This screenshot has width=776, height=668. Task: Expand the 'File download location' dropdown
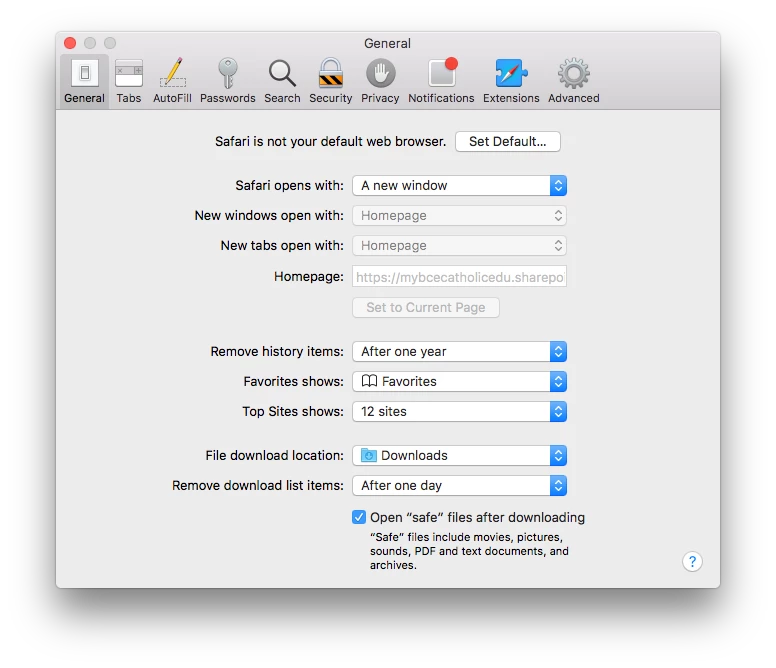459,455
